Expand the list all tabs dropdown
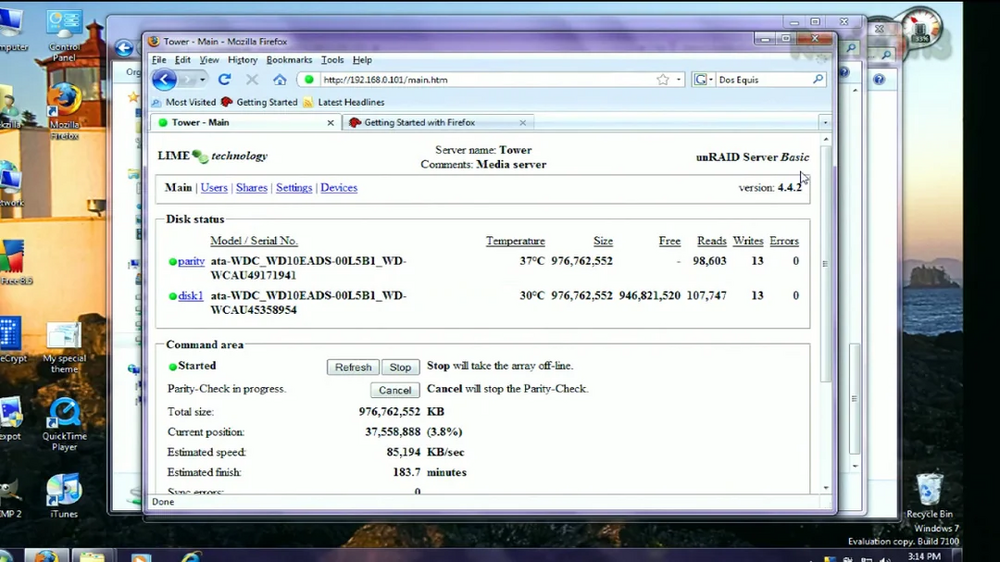Screen dimensions: 1000x562 pyautogui.click(x=825, y=122)
